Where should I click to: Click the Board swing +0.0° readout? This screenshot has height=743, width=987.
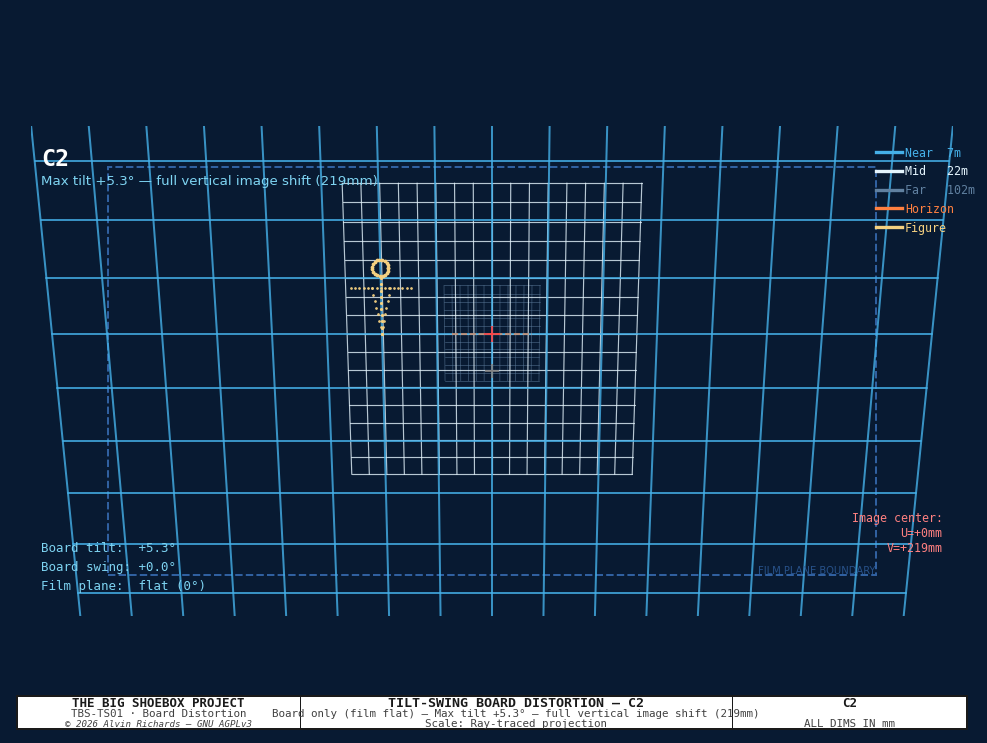tap(108, 567)
